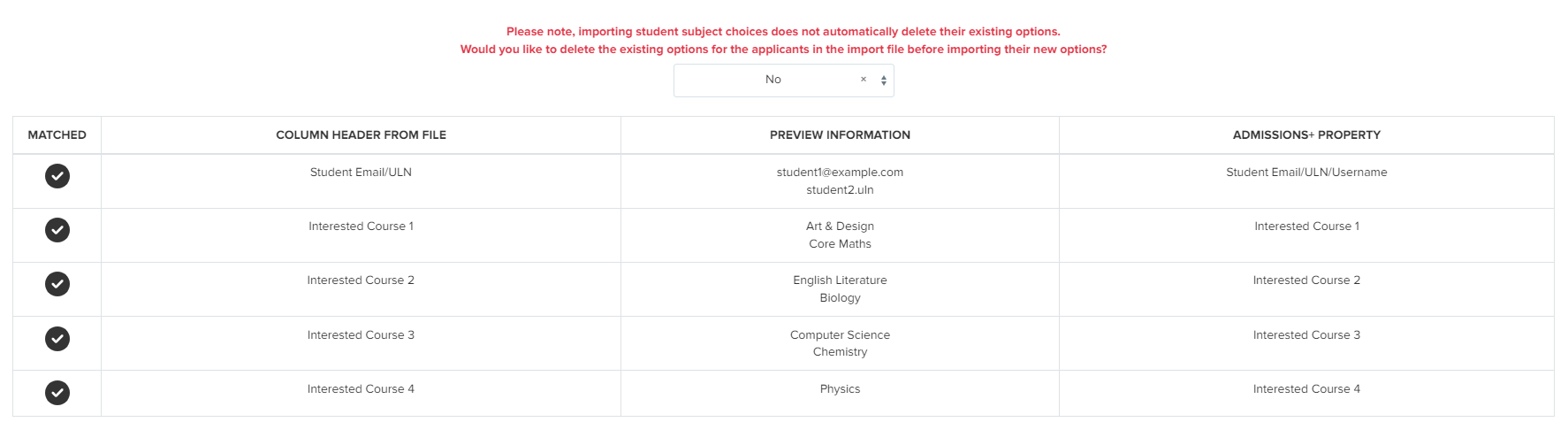
Task: Open the delete existing options dropdown arrows
Action: pos(884,81)
